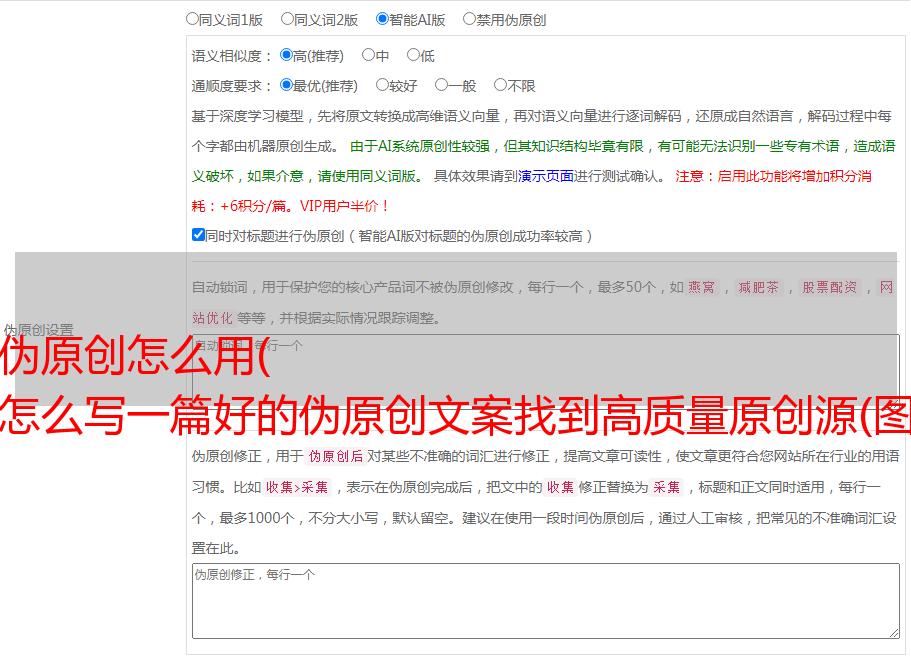Click the 伪原创后 highlighted tag

[336, 456]
